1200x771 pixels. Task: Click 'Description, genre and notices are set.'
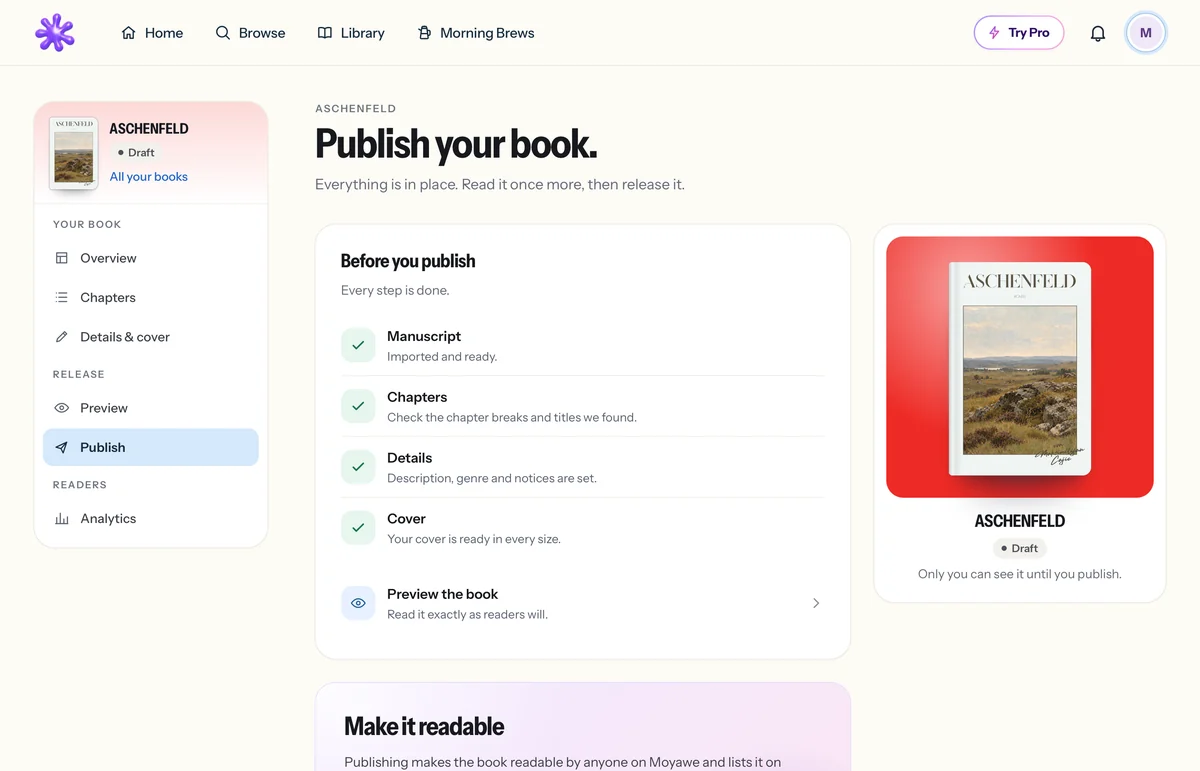492,478
